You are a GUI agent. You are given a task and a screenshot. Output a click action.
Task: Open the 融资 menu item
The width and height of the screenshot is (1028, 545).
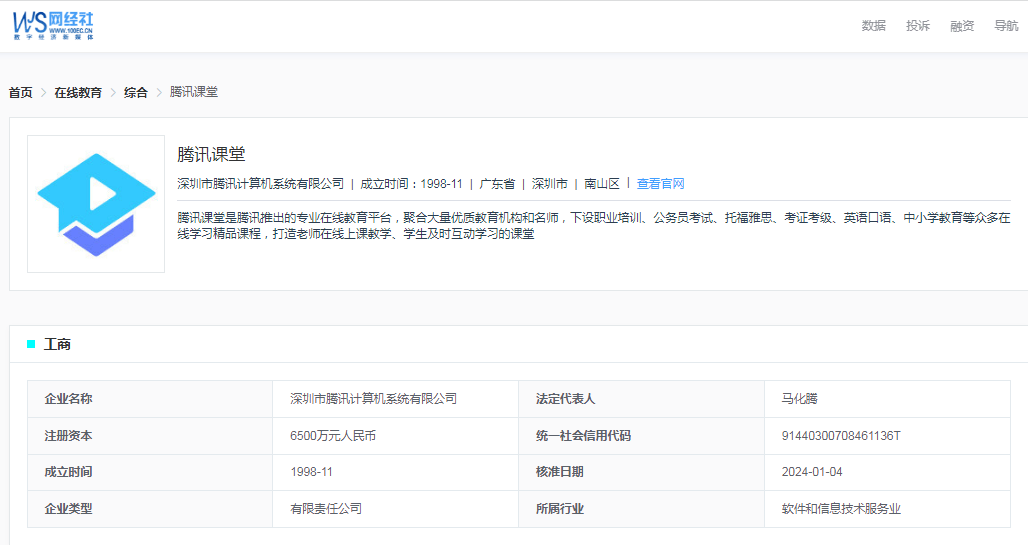962,26
